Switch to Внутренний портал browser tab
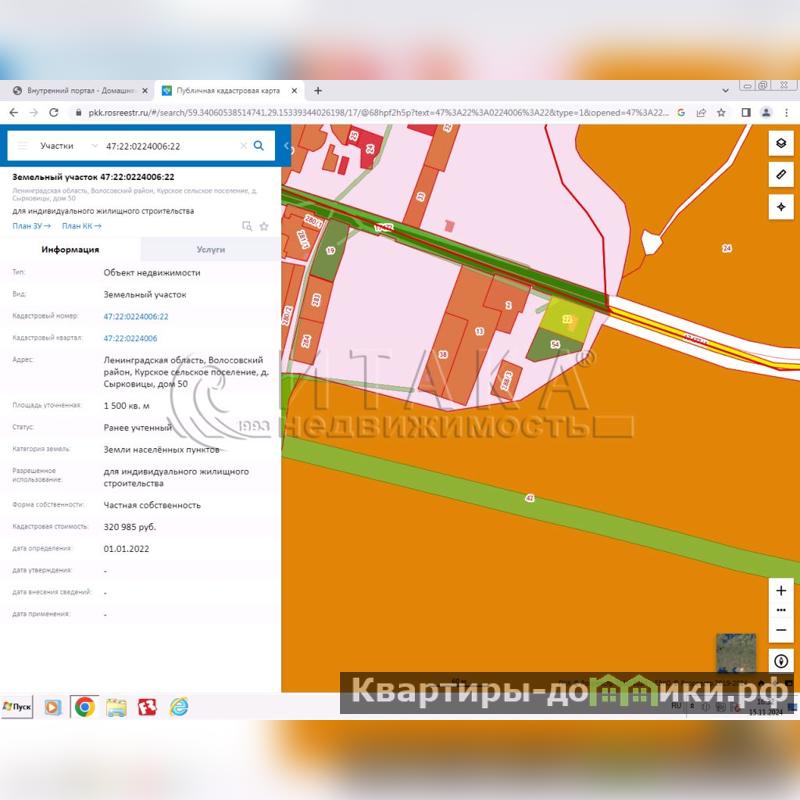This screenshot has height=800, width=800. pyautogui.click(x=78, y=90)
